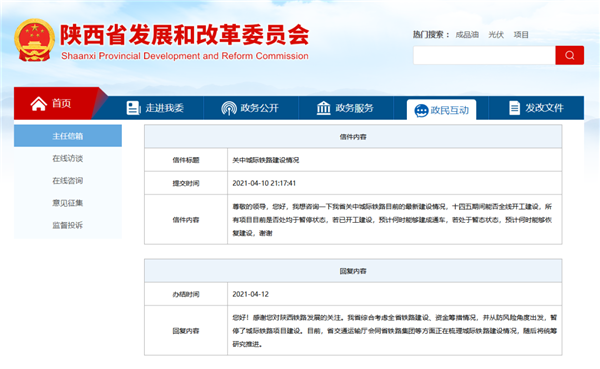Open the 首页 home tab
Image resolution: width=600 pixels, height=369 pixels.
pos(56,103)
